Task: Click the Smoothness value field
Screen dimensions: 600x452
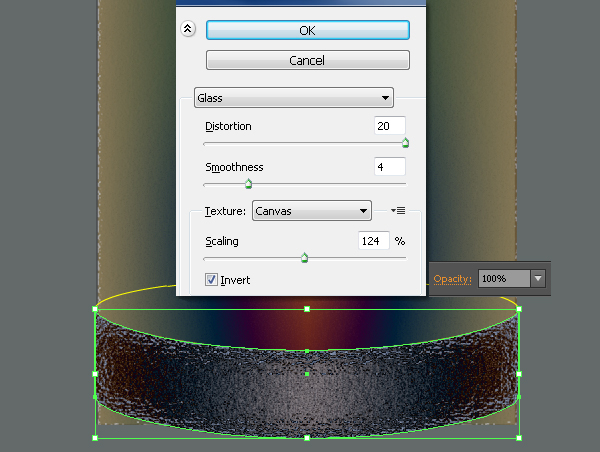Action: (x=390, y=166)
